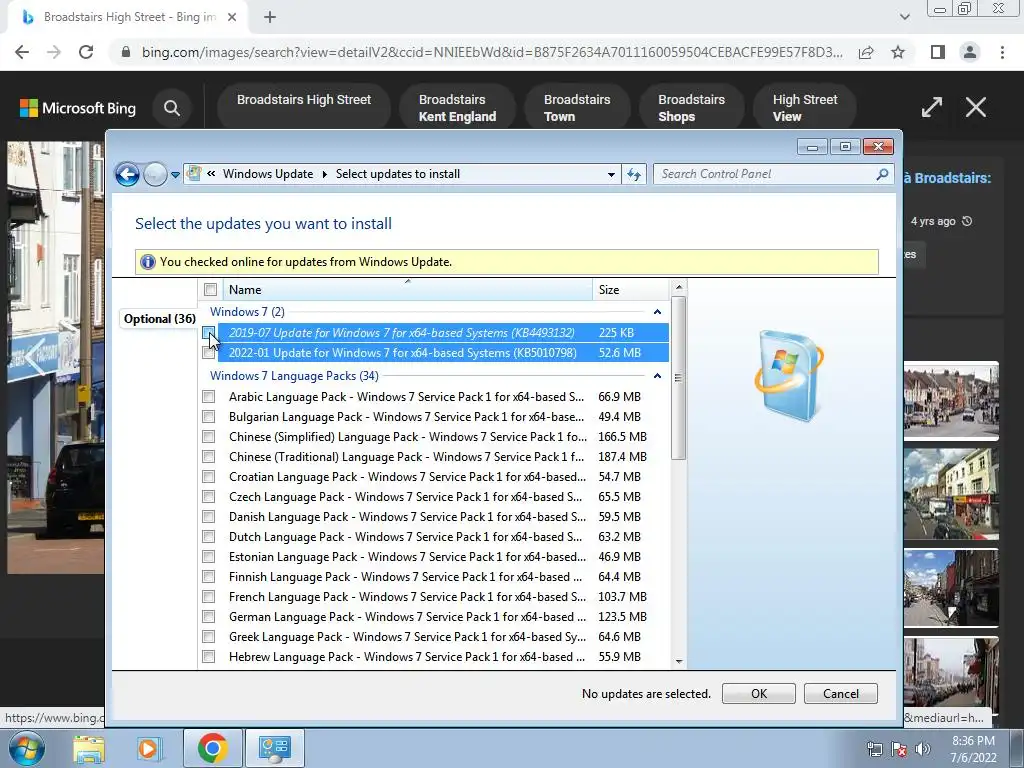Click Cancel in the Windows Update dialog
The width and height of the screenshot is (1024, 768).
(x=840, y=694)
